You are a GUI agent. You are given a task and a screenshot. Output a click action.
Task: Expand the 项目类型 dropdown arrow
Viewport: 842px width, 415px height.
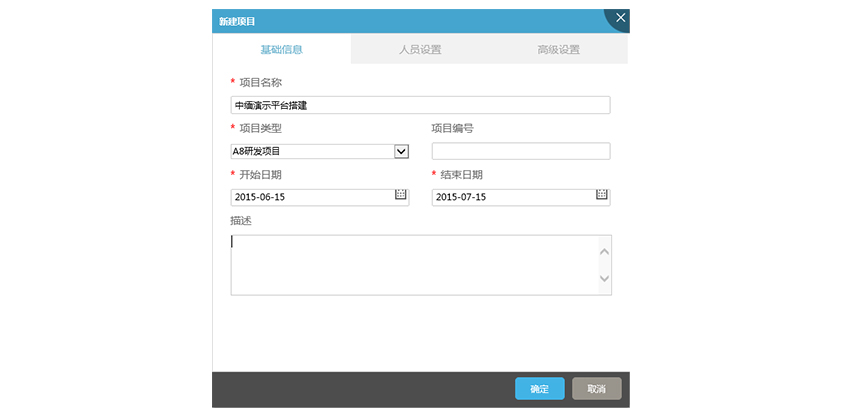point(401,151)
